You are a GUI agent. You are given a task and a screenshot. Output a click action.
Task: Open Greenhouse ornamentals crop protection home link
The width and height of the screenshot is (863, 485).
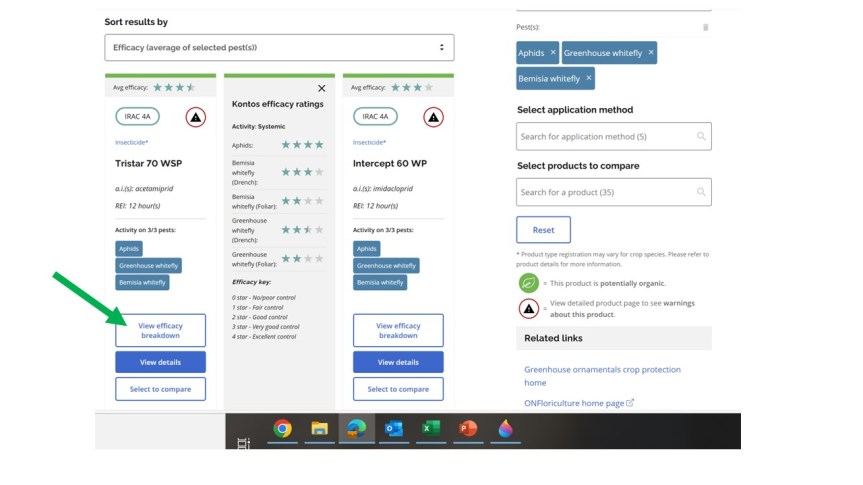point(602,376)
